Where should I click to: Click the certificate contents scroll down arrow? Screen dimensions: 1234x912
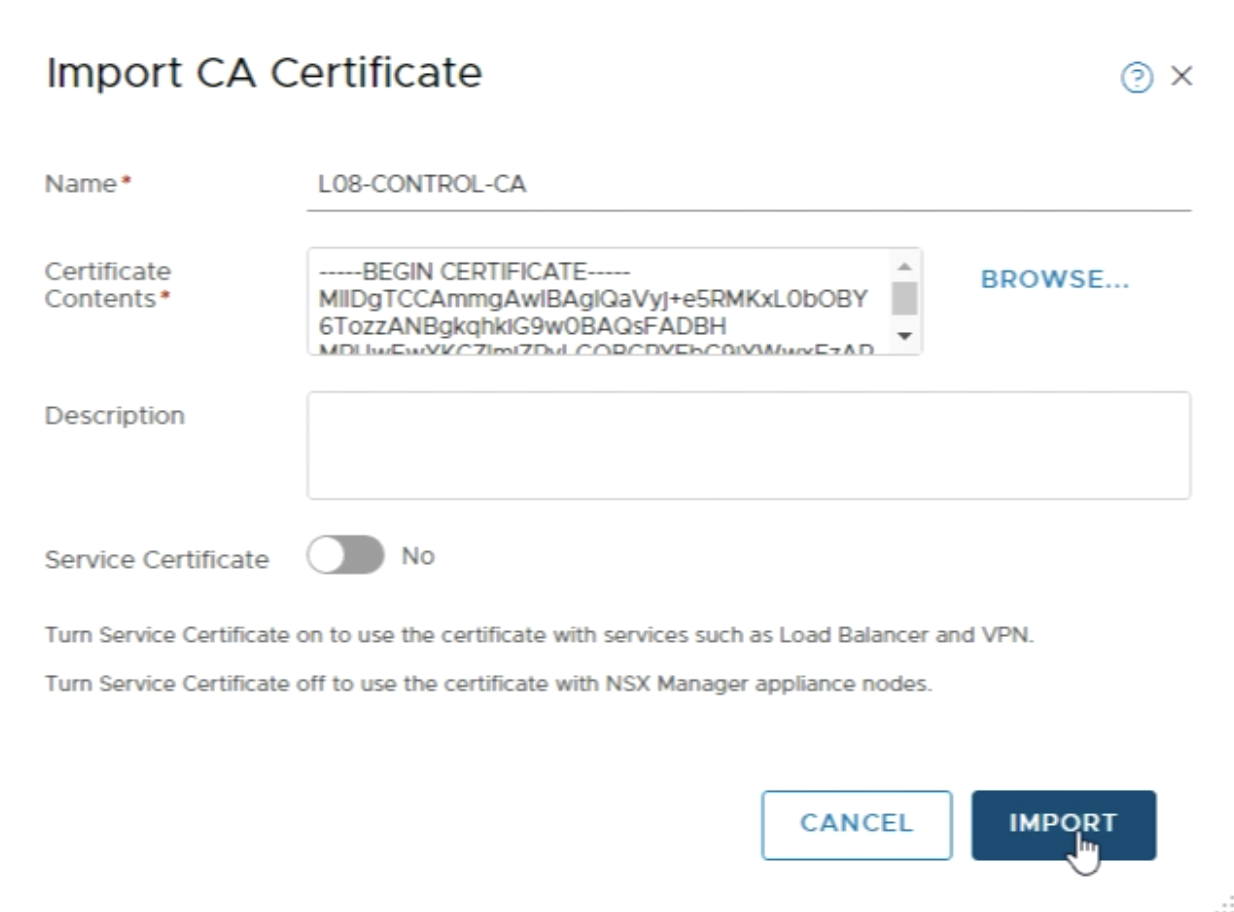point(904,336)
